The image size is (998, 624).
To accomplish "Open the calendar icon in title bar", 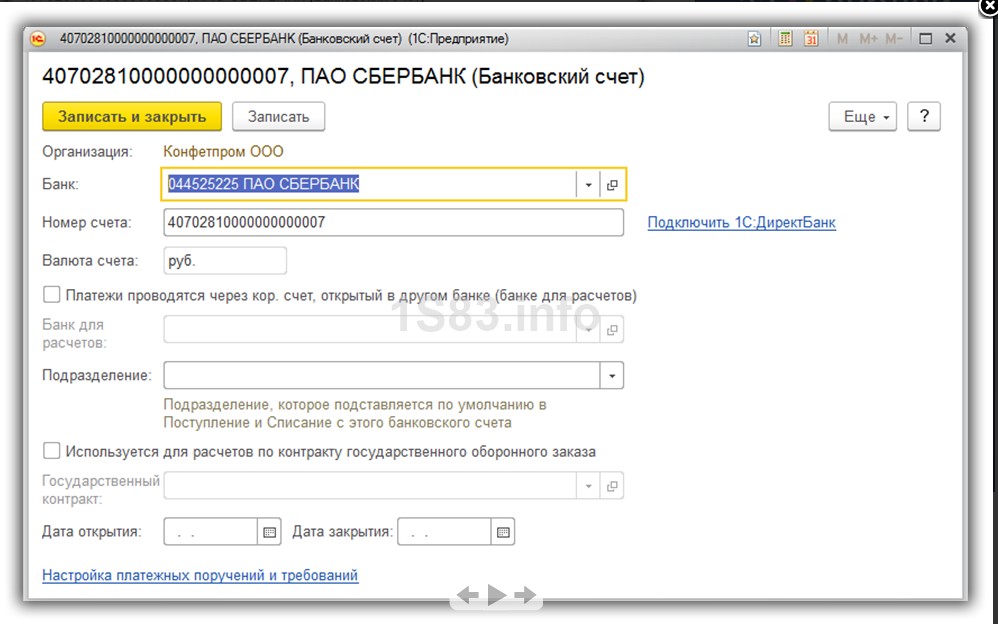I will point(811,39).
